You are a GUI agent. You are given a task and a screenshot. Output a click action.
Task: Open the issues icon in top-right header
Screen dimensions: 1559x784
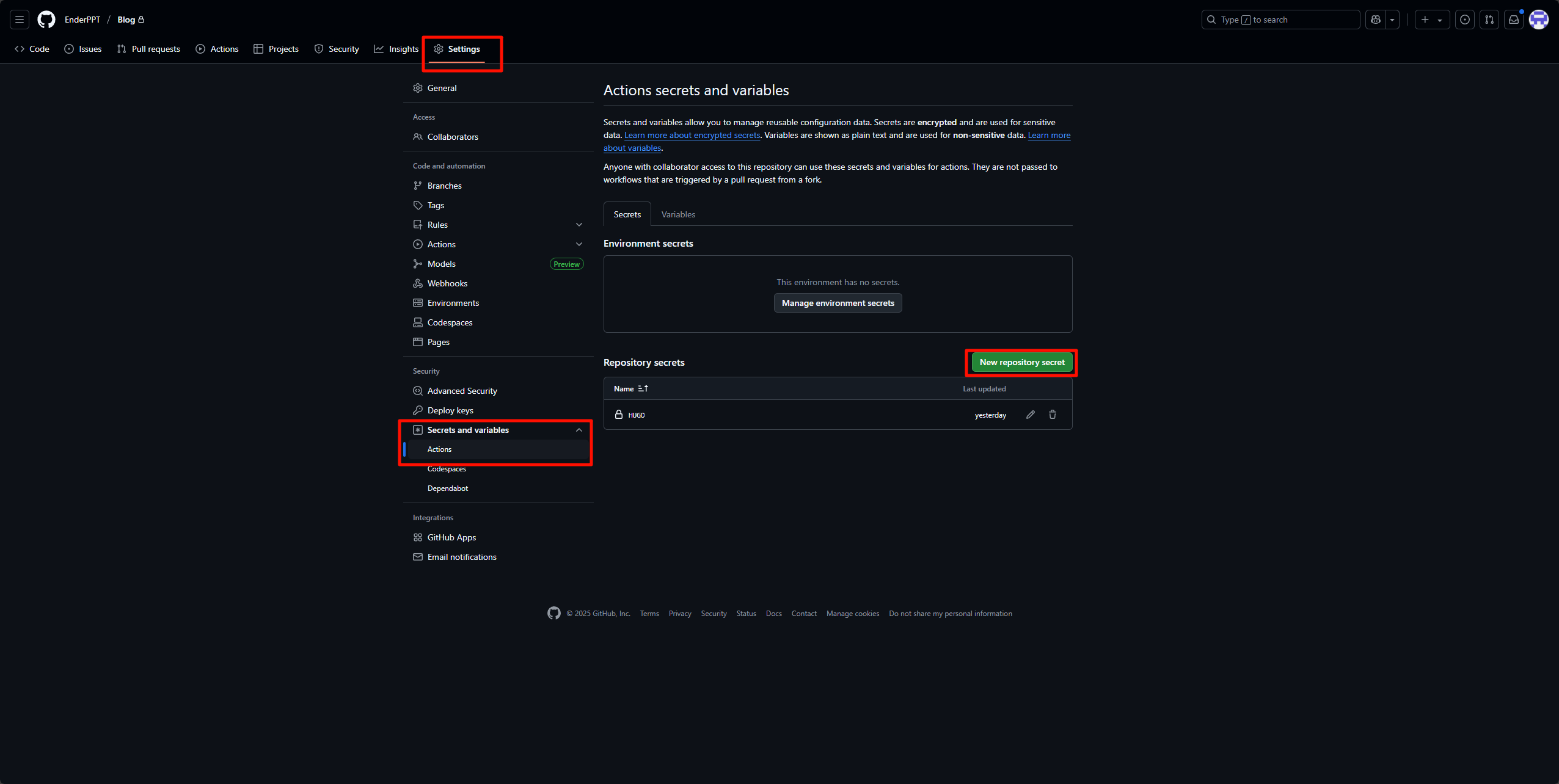click(1465, 20)
